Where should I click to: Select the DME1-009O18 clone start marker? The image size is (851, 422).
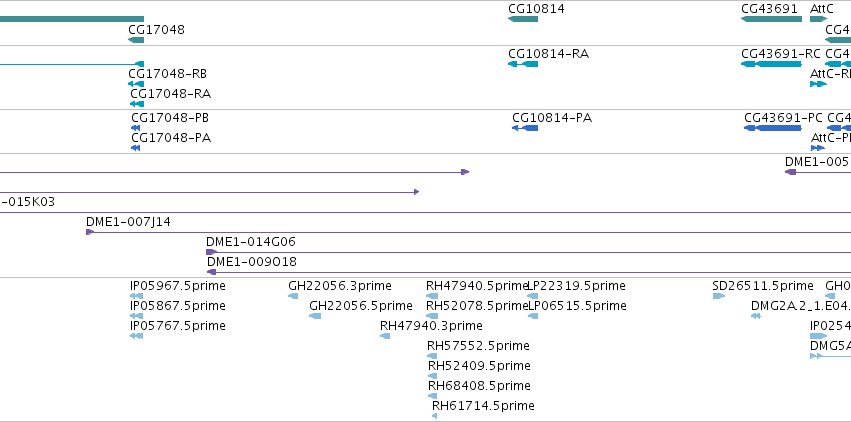click(212, 272)
